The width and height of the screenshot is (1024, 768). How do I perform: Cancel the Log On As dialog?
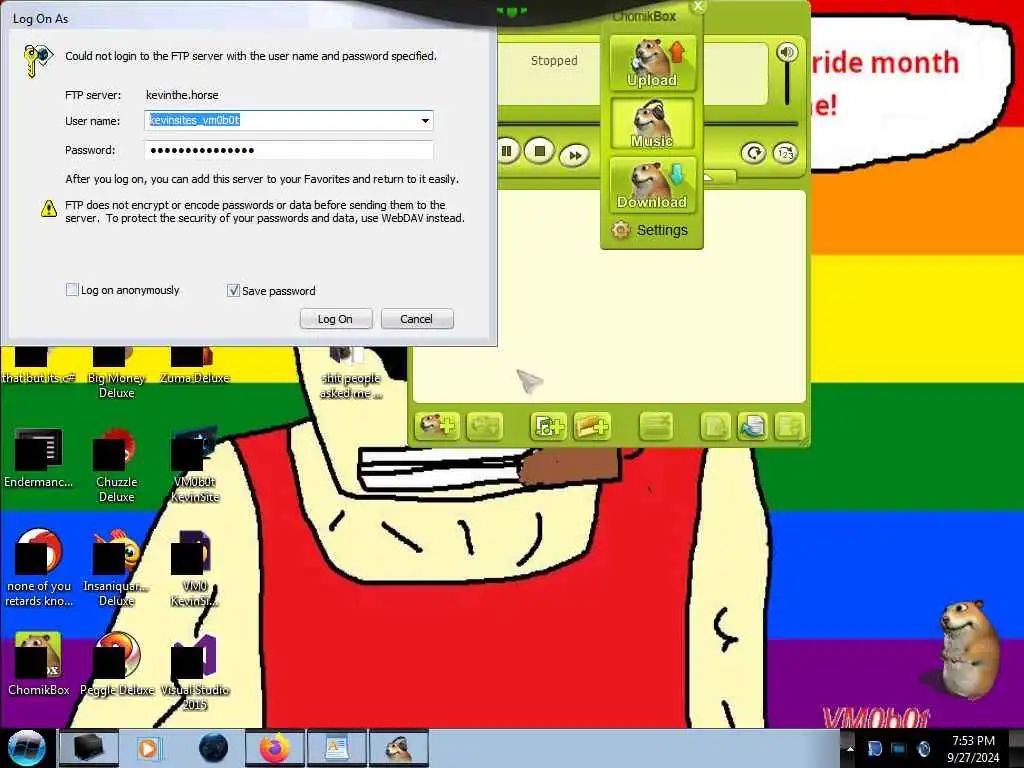[x=417, y=319]
